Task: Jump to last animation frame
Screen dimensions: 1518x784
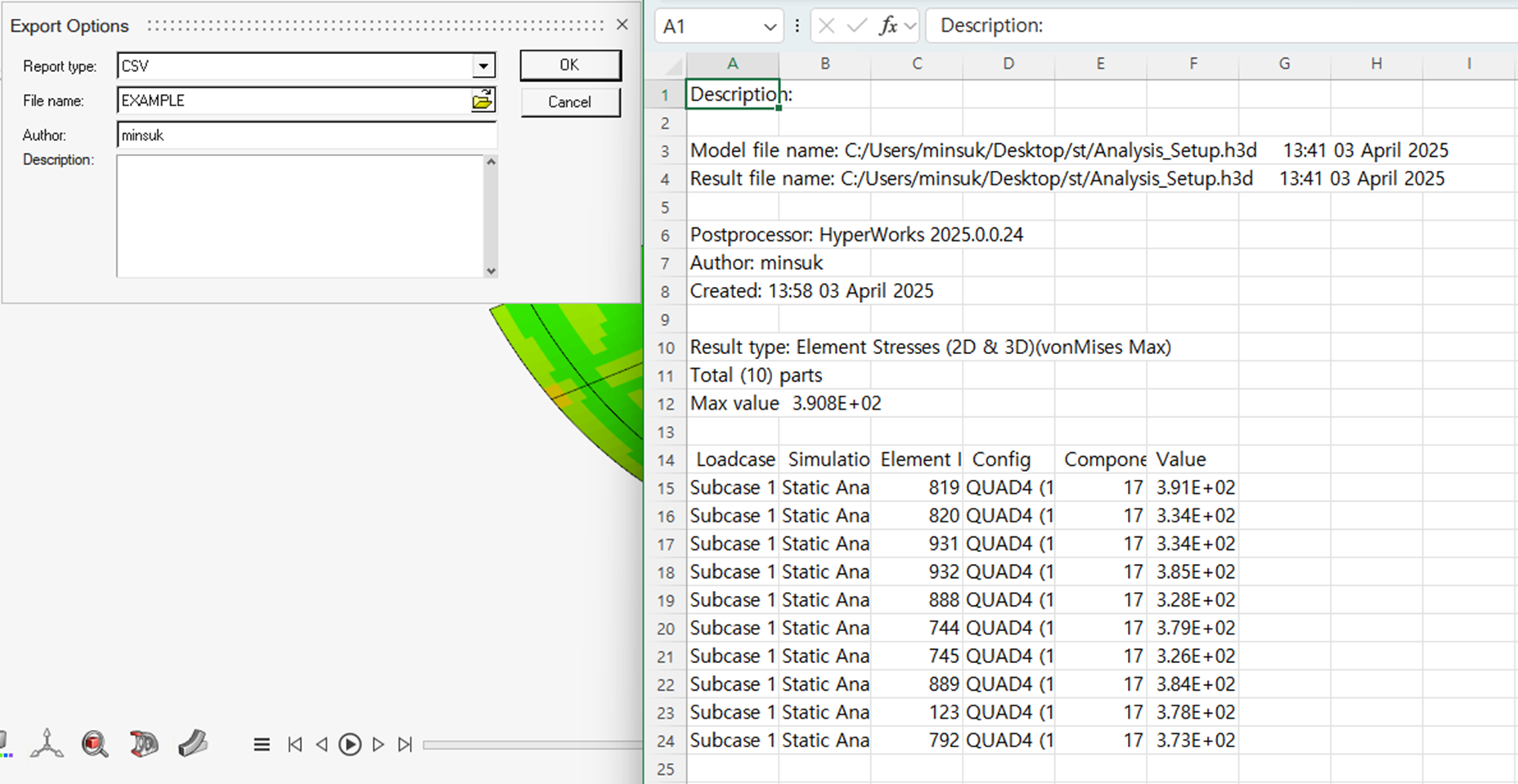Action: (405, 745)
